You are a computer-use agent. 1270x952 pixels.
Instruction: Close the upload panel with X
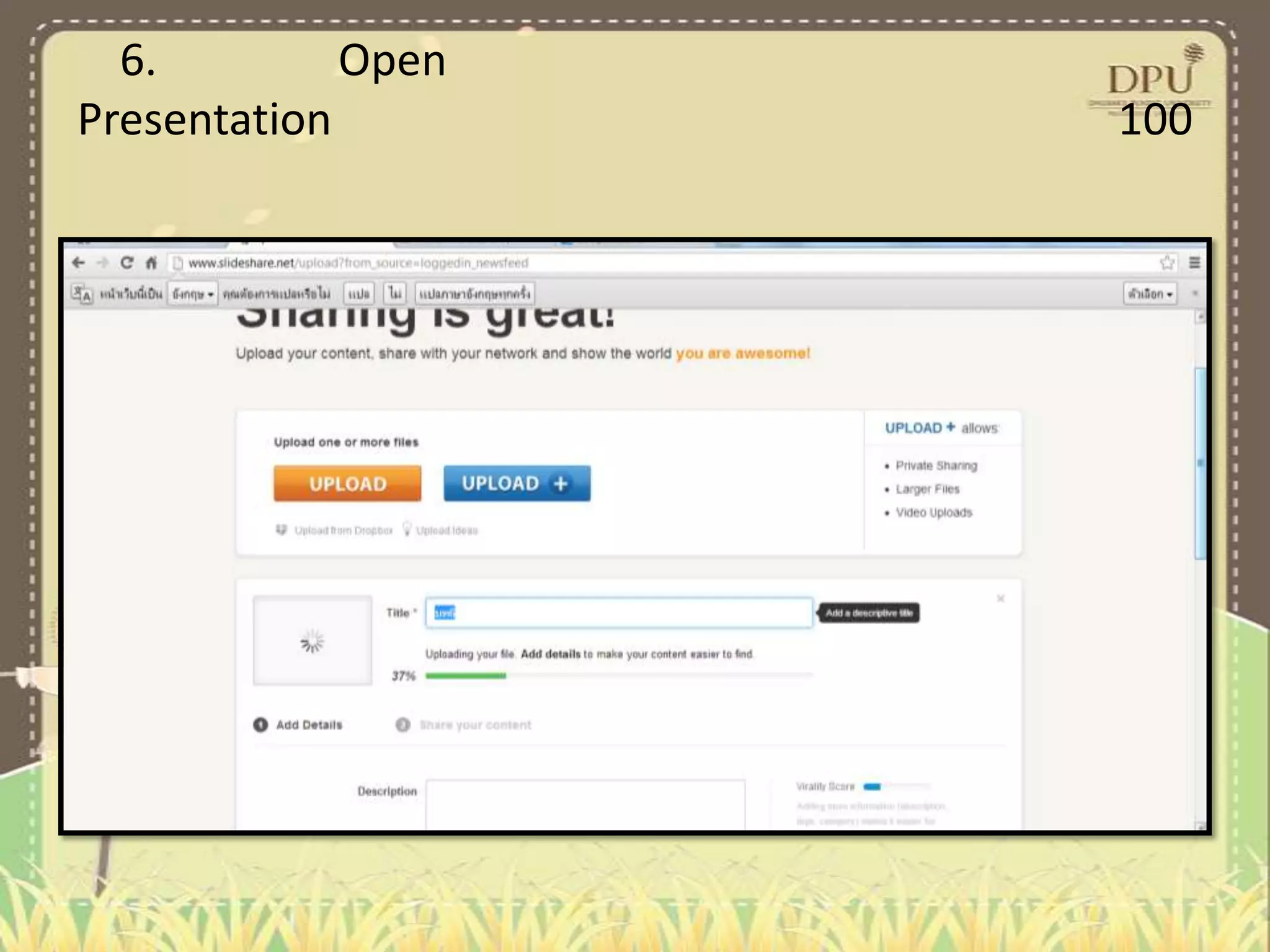1000,599
